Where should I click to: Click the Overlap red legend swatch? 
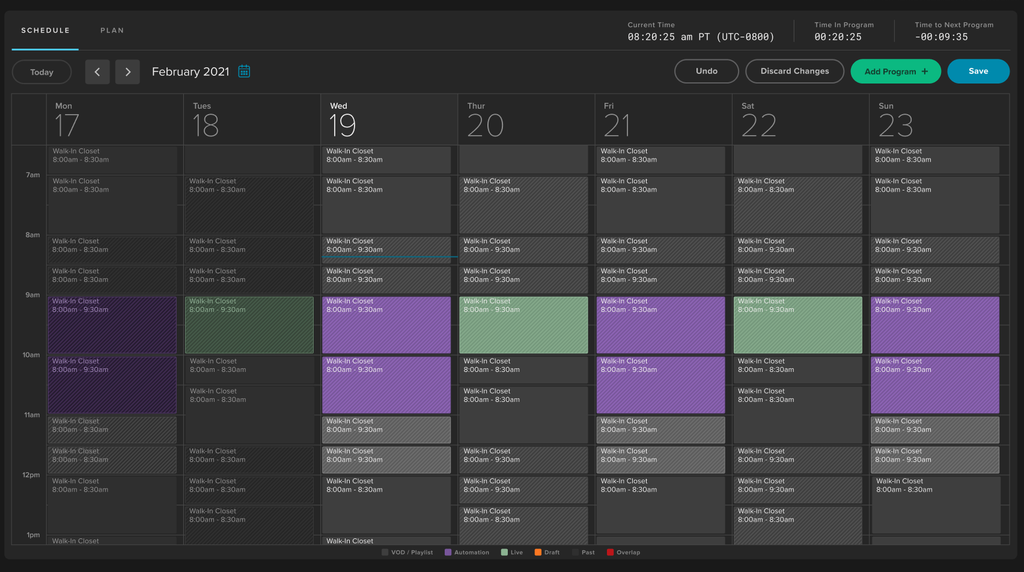(611, 552)
